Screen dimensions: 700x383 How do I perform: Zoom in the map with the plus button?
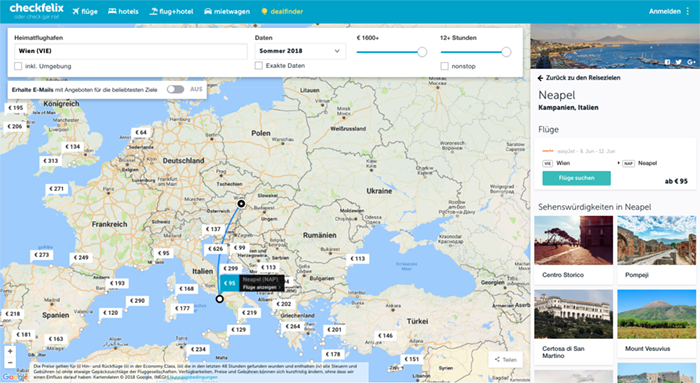point(10,351)
